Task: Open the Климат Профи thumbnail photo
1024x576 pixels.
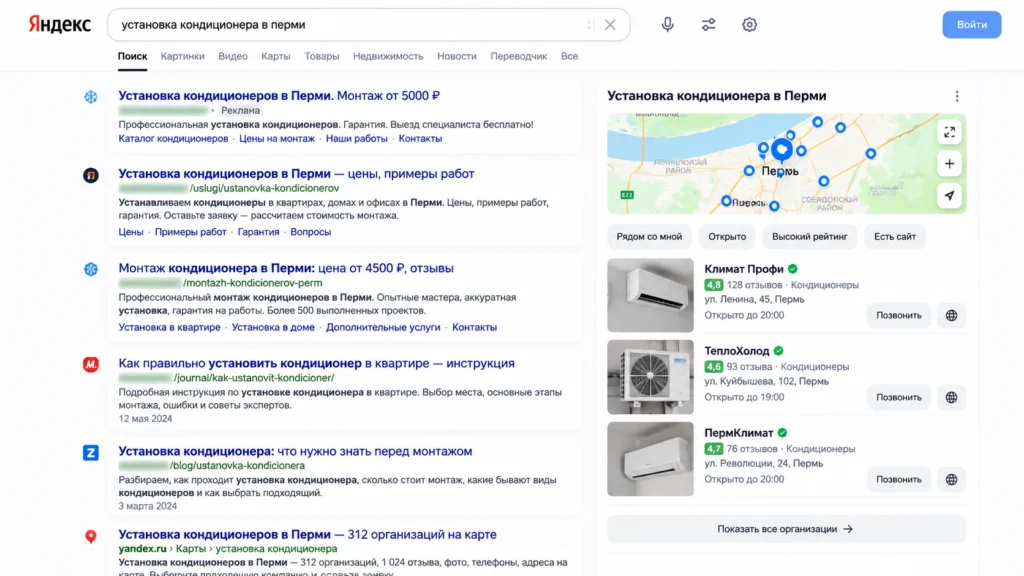Action: pos(650,295)
